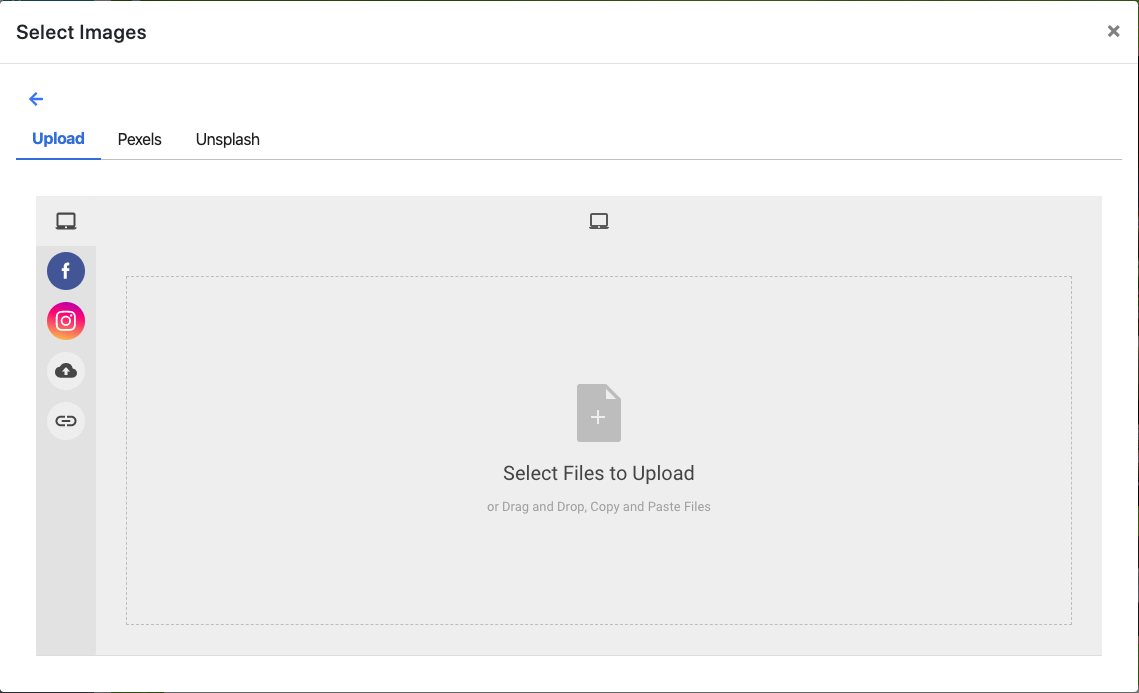This screenshot has height=693, width=1139.
Task: Choose Facebook as the upload source
Action: click(x=66, y=271)
